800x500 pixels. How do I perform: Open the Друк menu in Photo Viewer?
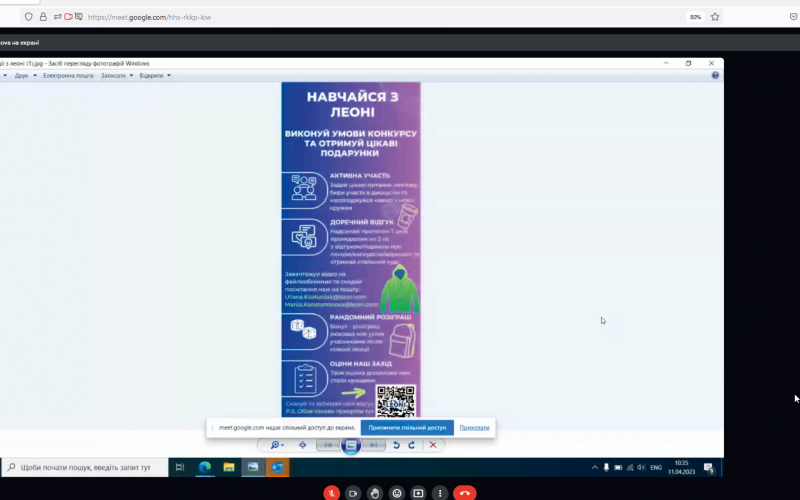(x=21, y=76)
